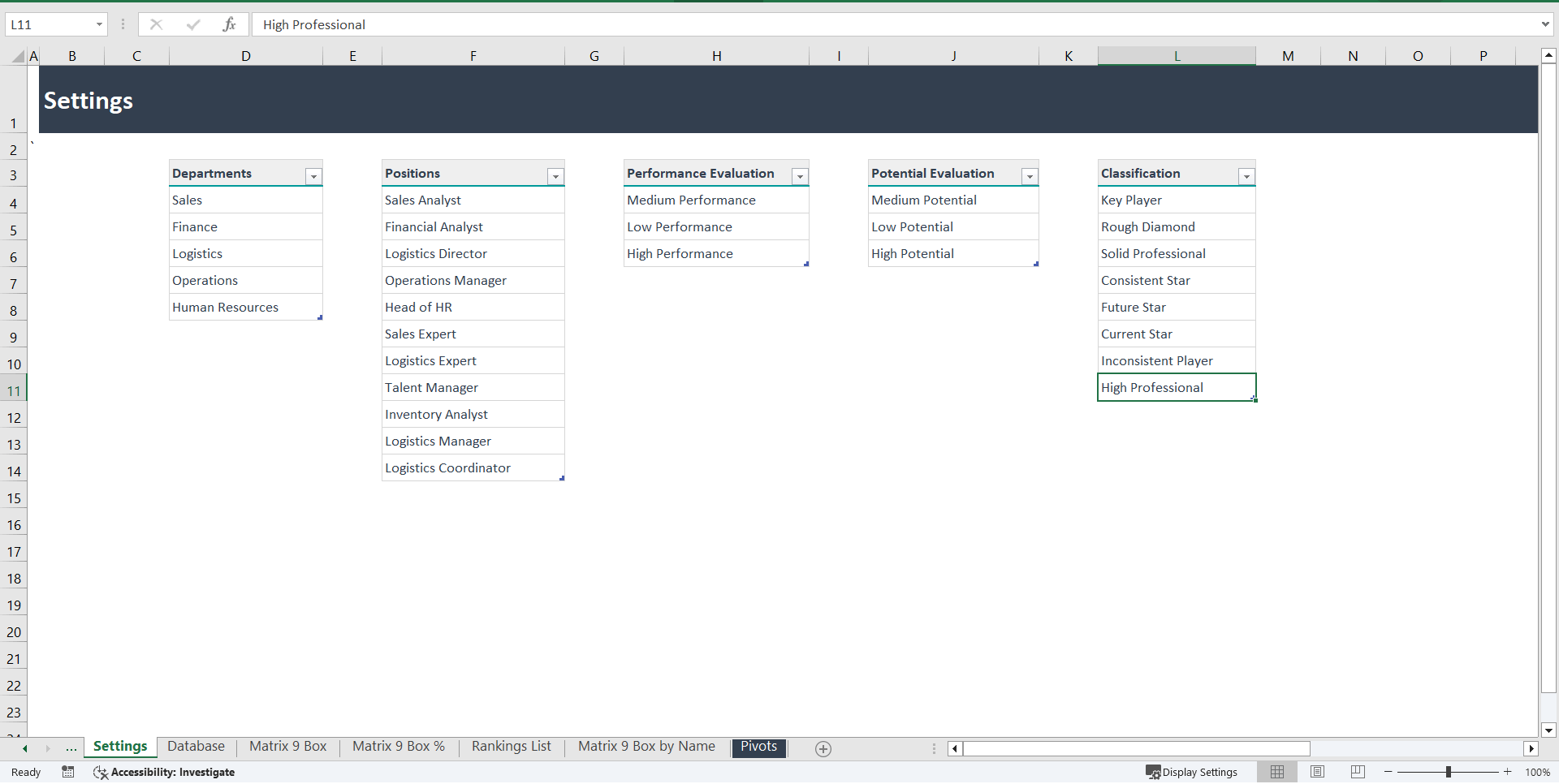1559x784 pixels.
Task: Select Normal view icon in status bar
Action: [x=1276, y=772]
